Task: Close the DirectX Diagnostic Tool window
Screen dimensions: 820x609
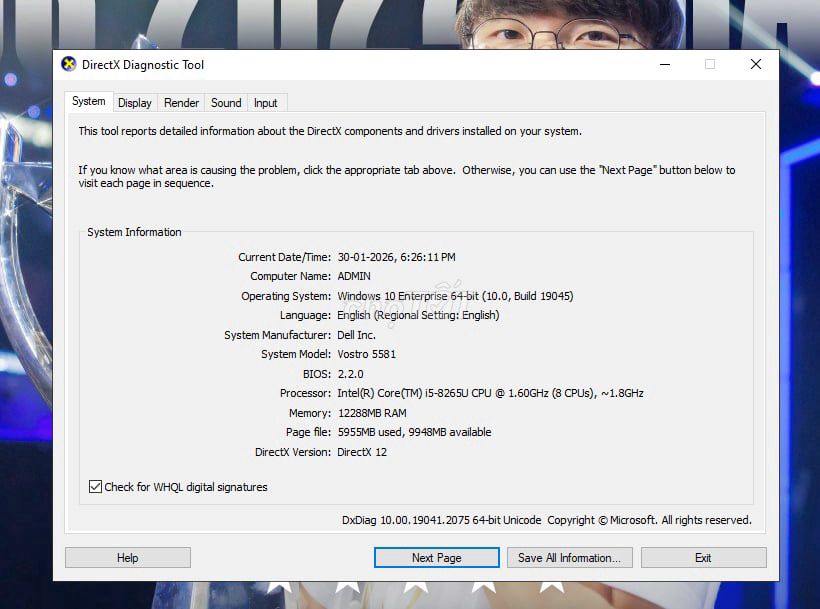Action: click(756, 64)
